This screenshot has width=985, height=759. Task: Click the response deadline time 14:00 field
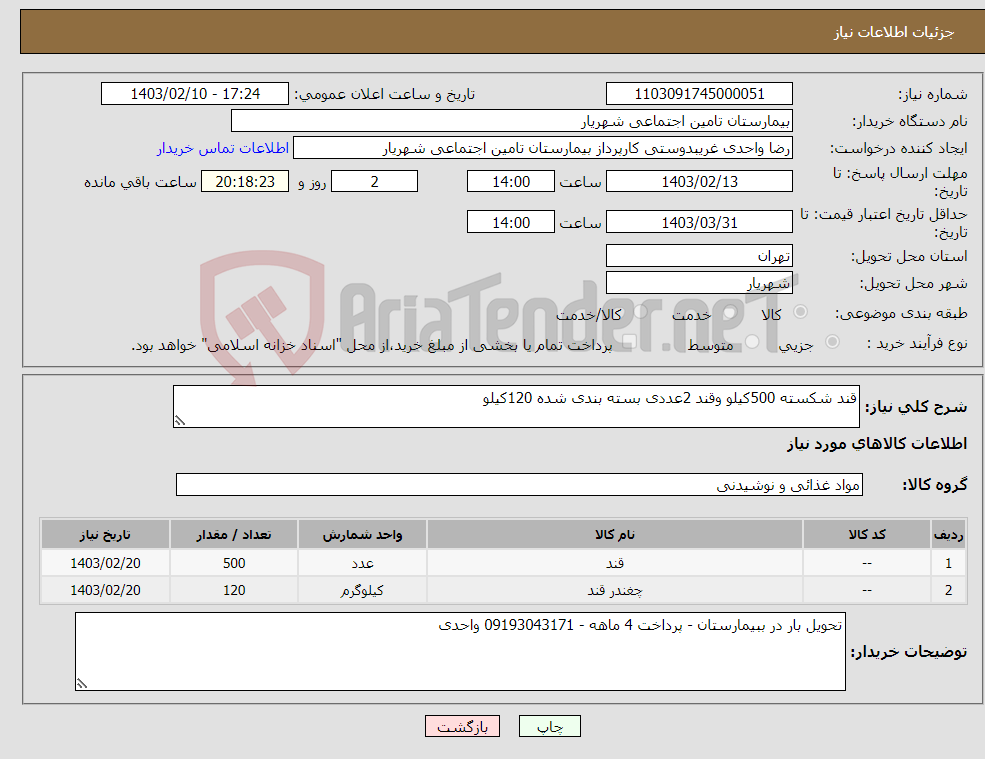[x=511, y=182]
